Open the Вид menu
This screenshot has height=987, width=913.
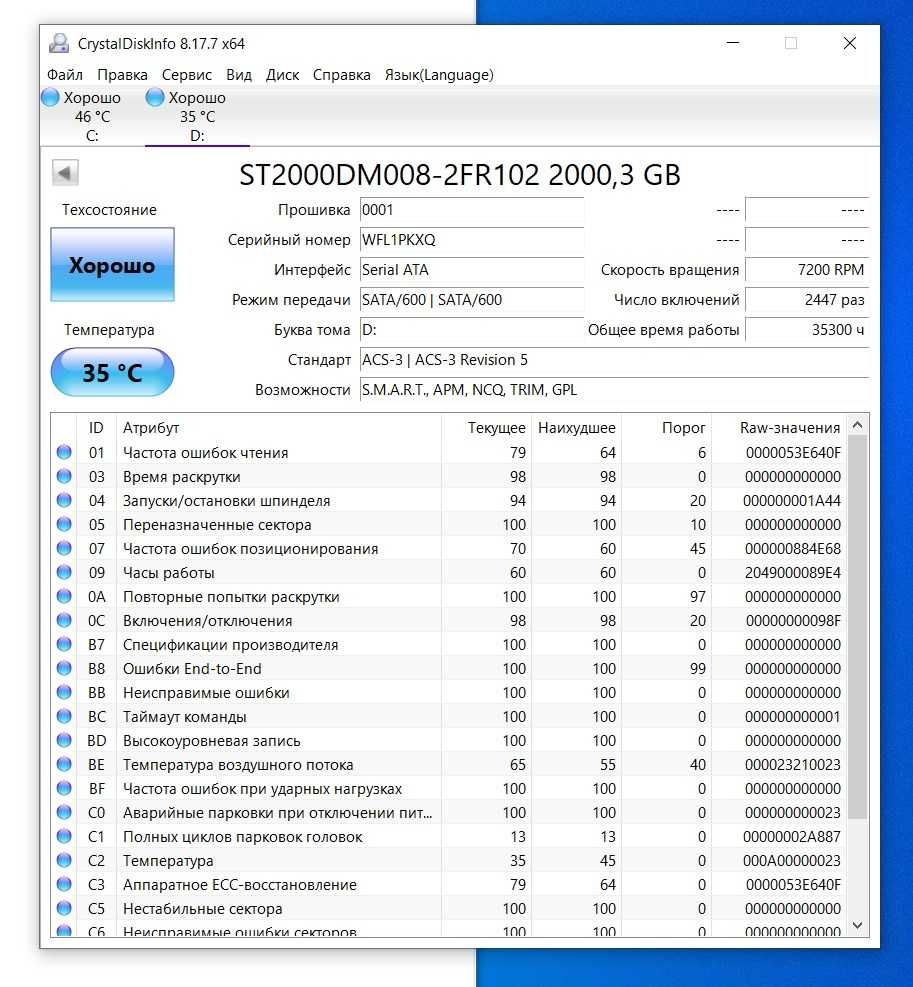click(x=239, y=75)
